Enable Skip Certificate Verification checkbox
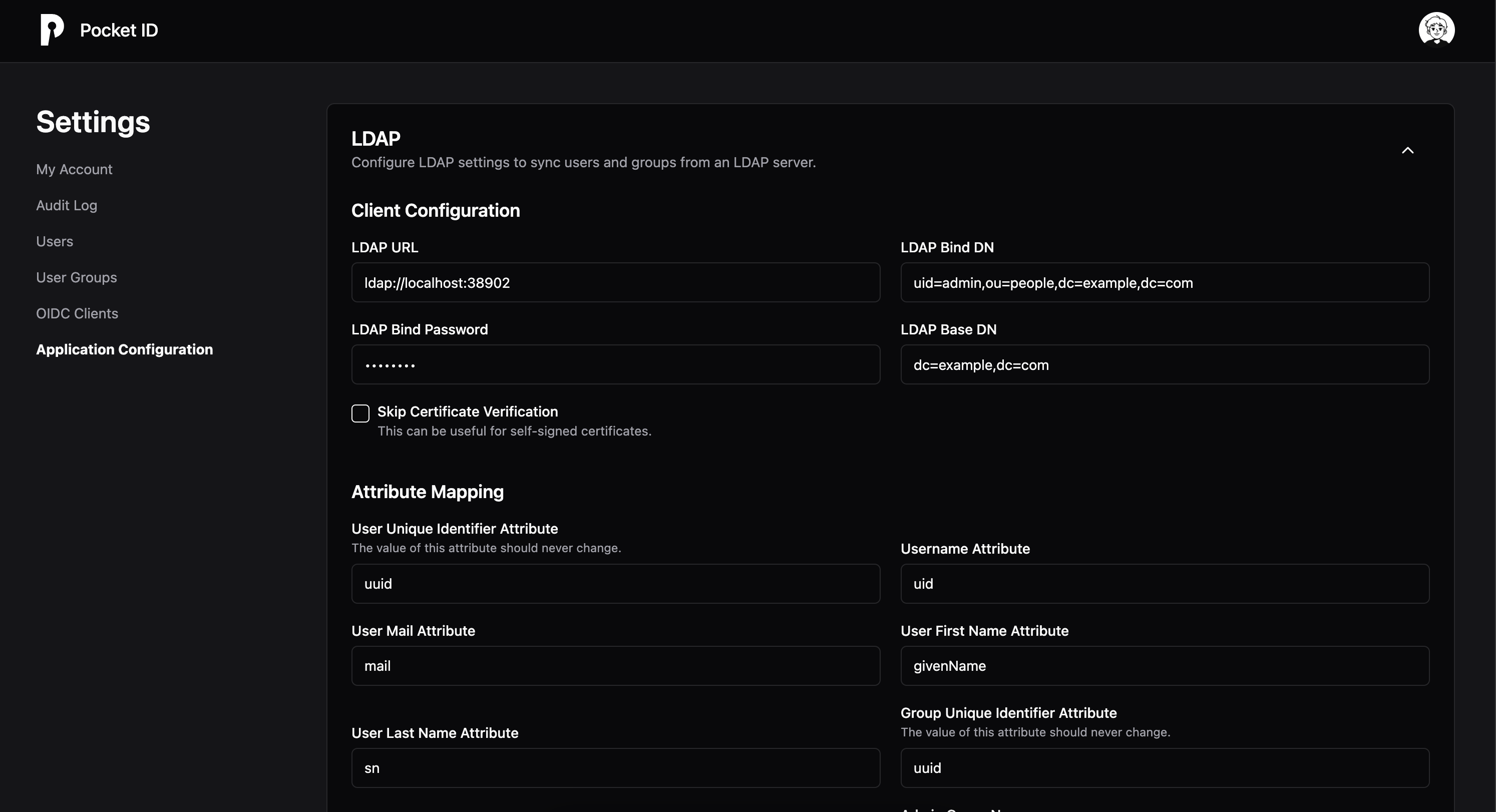The image size is (1496, 812). coord(360,413)
